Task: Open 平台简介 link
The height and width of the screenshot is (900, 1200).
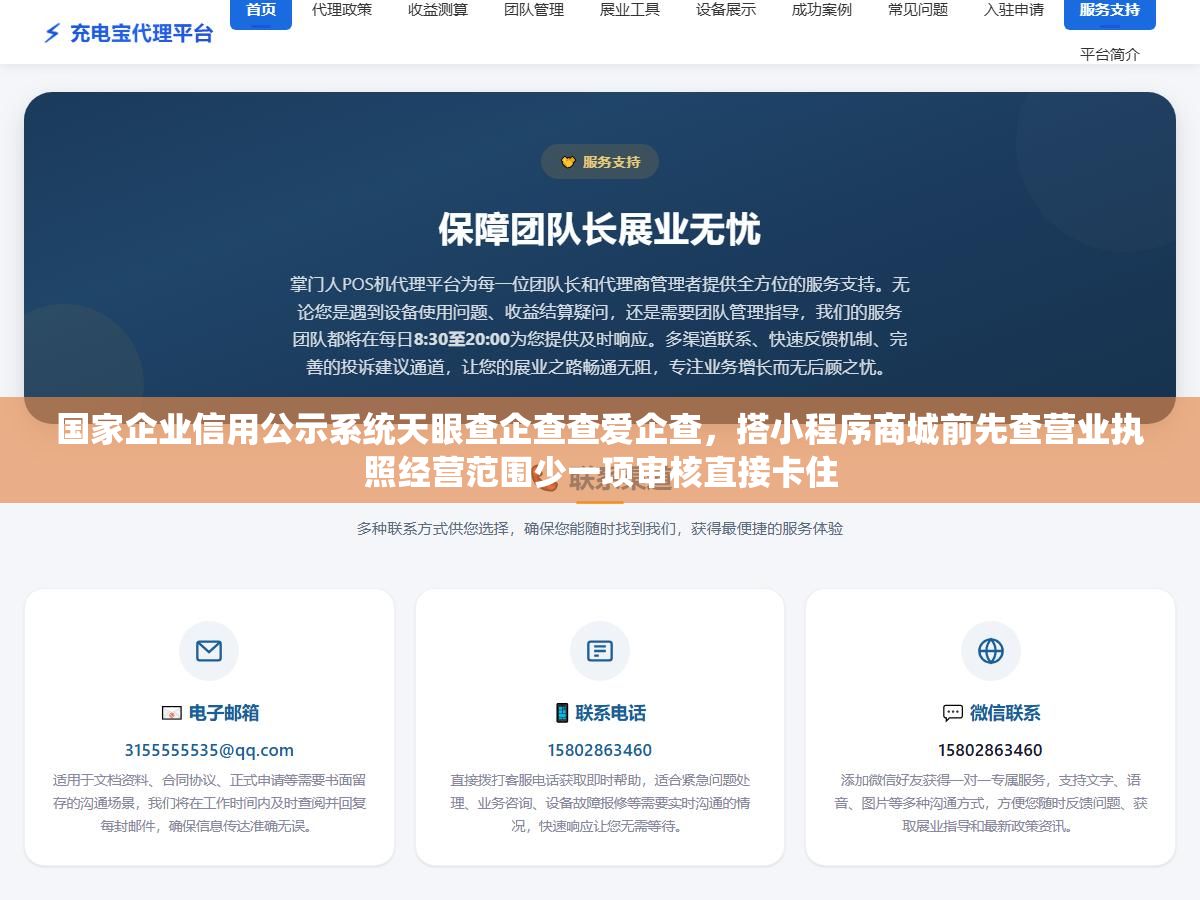Action: (x=1110, y=54)
